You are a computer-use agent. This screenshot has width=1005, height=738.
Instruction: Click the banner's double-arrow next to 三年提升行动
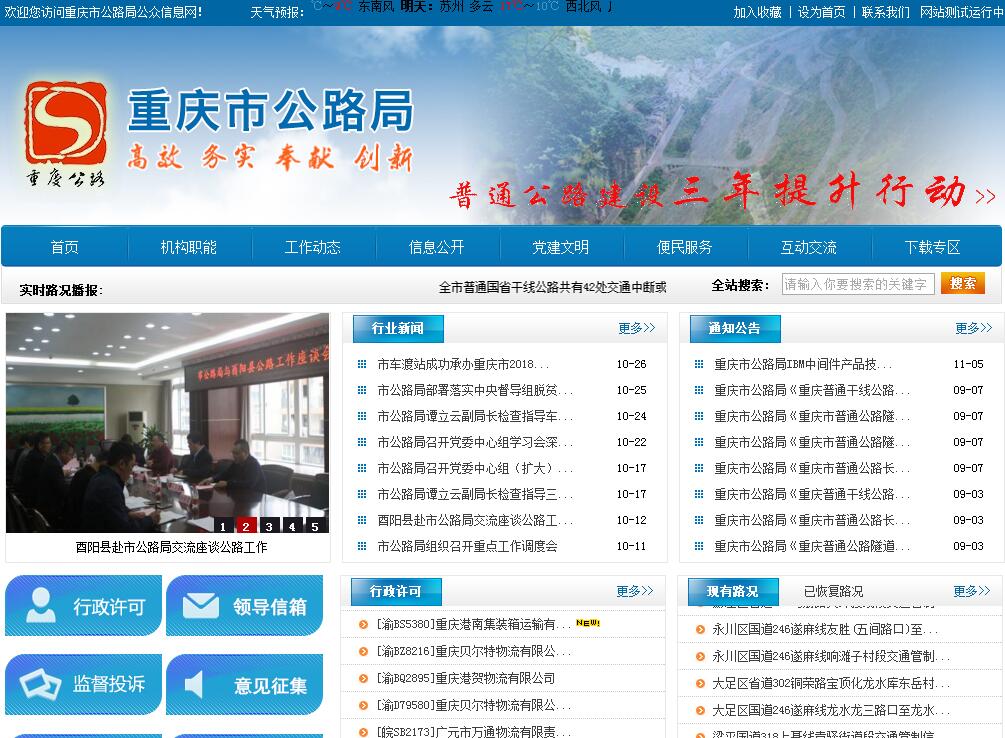(985, 197)
